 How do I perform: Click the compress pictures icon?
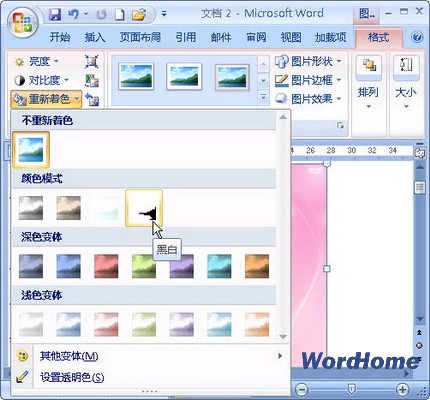point(91,62)
